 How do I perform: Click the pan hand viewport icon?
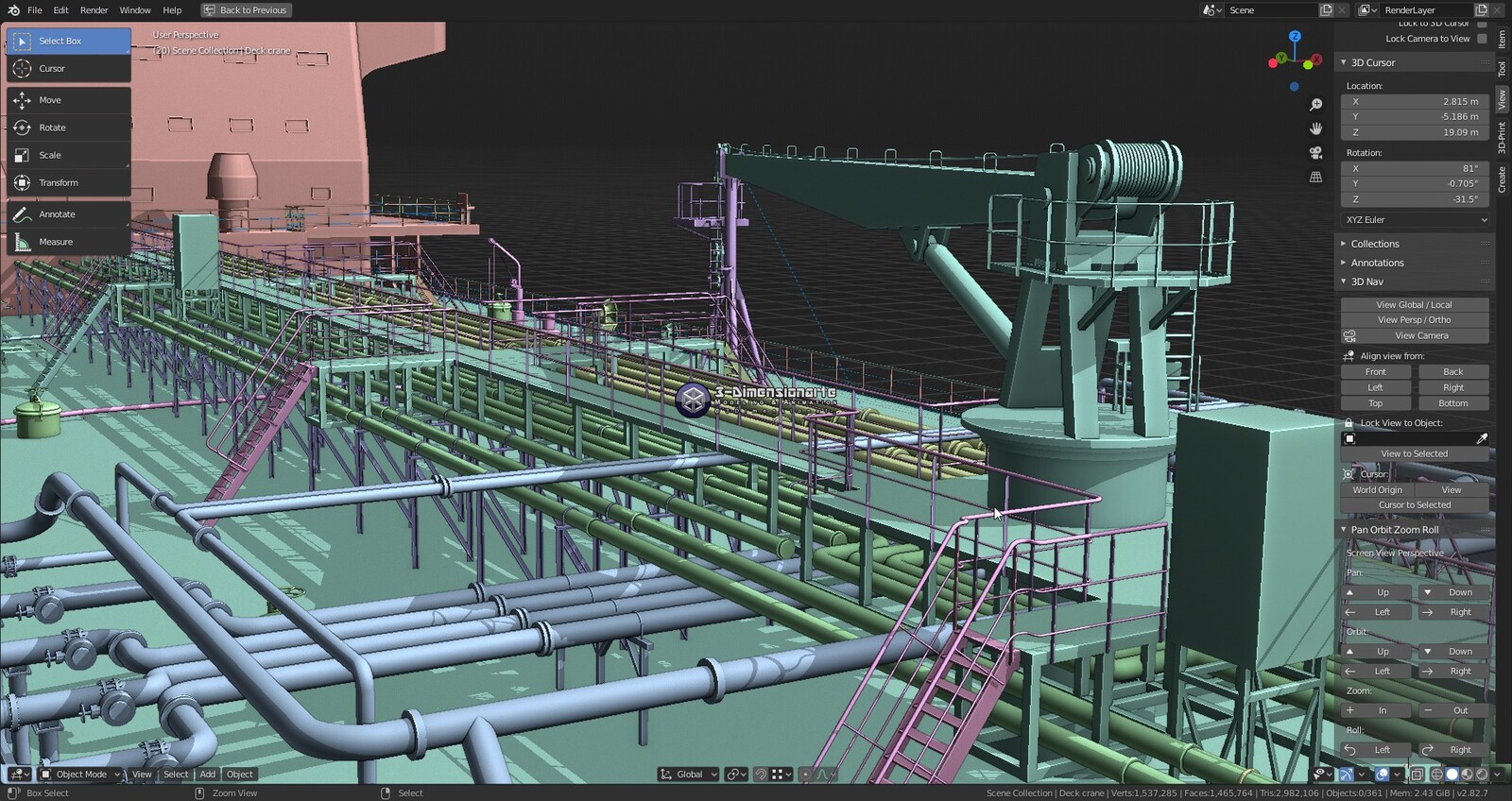pyautogui.click(x=1315, y=128)
